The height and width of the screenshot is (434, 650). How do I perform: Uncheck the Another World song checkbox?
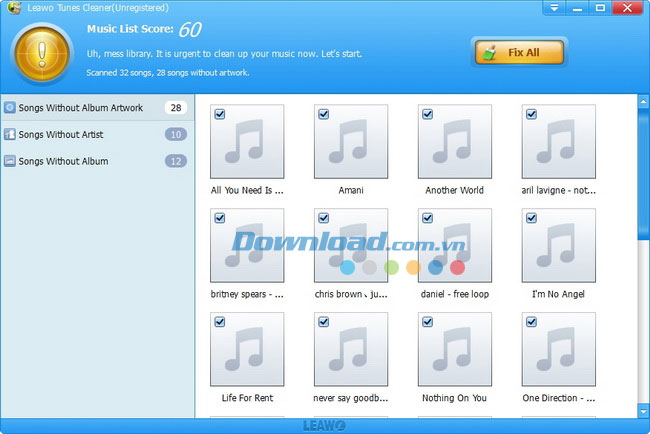pyautogui.click(x=427, y=114)
